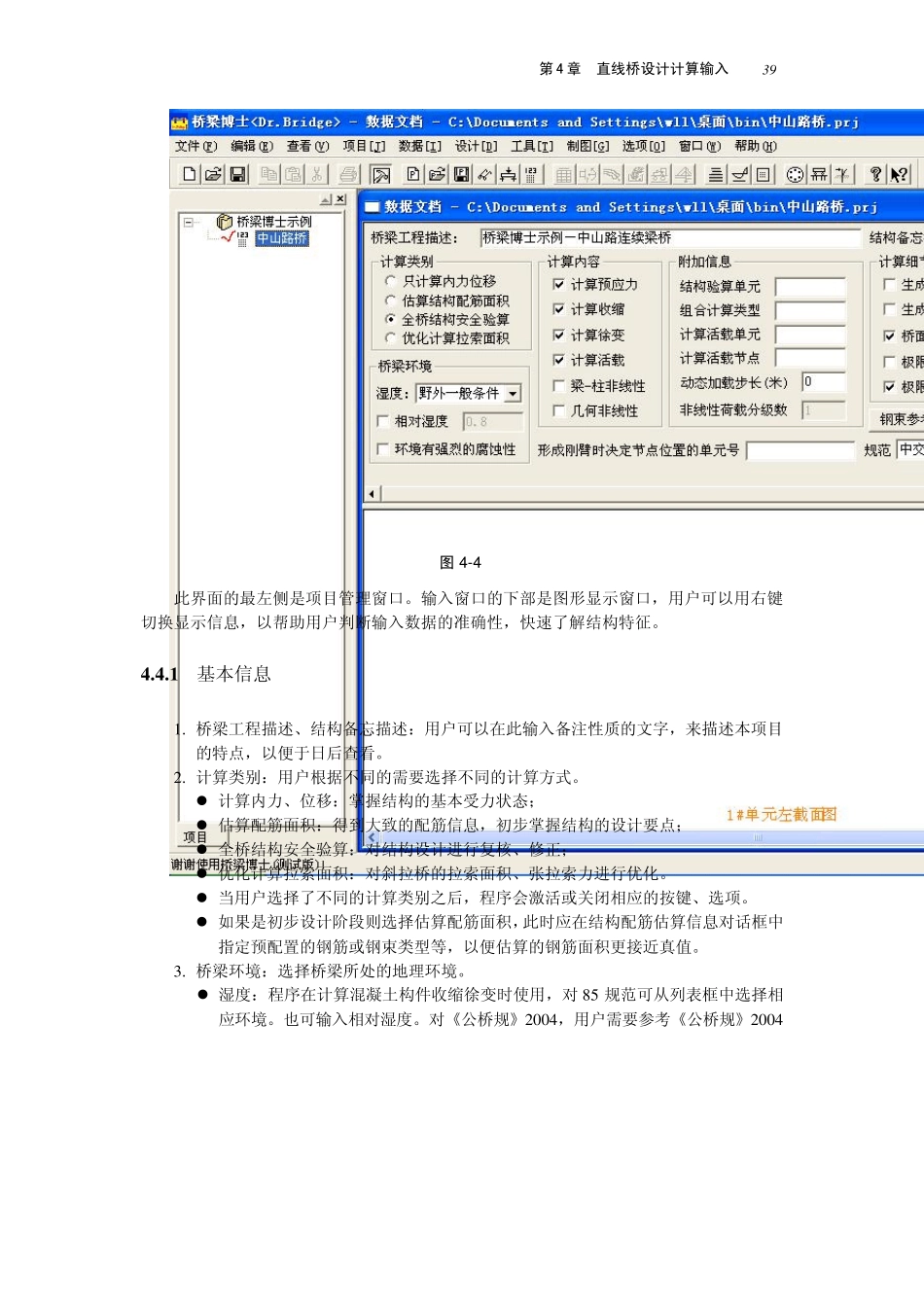Image resolution: width=924 pixels, height=1307 pixels.
Task: Select the 优化计算拉索面积 radio button
Action: (390, 338)
